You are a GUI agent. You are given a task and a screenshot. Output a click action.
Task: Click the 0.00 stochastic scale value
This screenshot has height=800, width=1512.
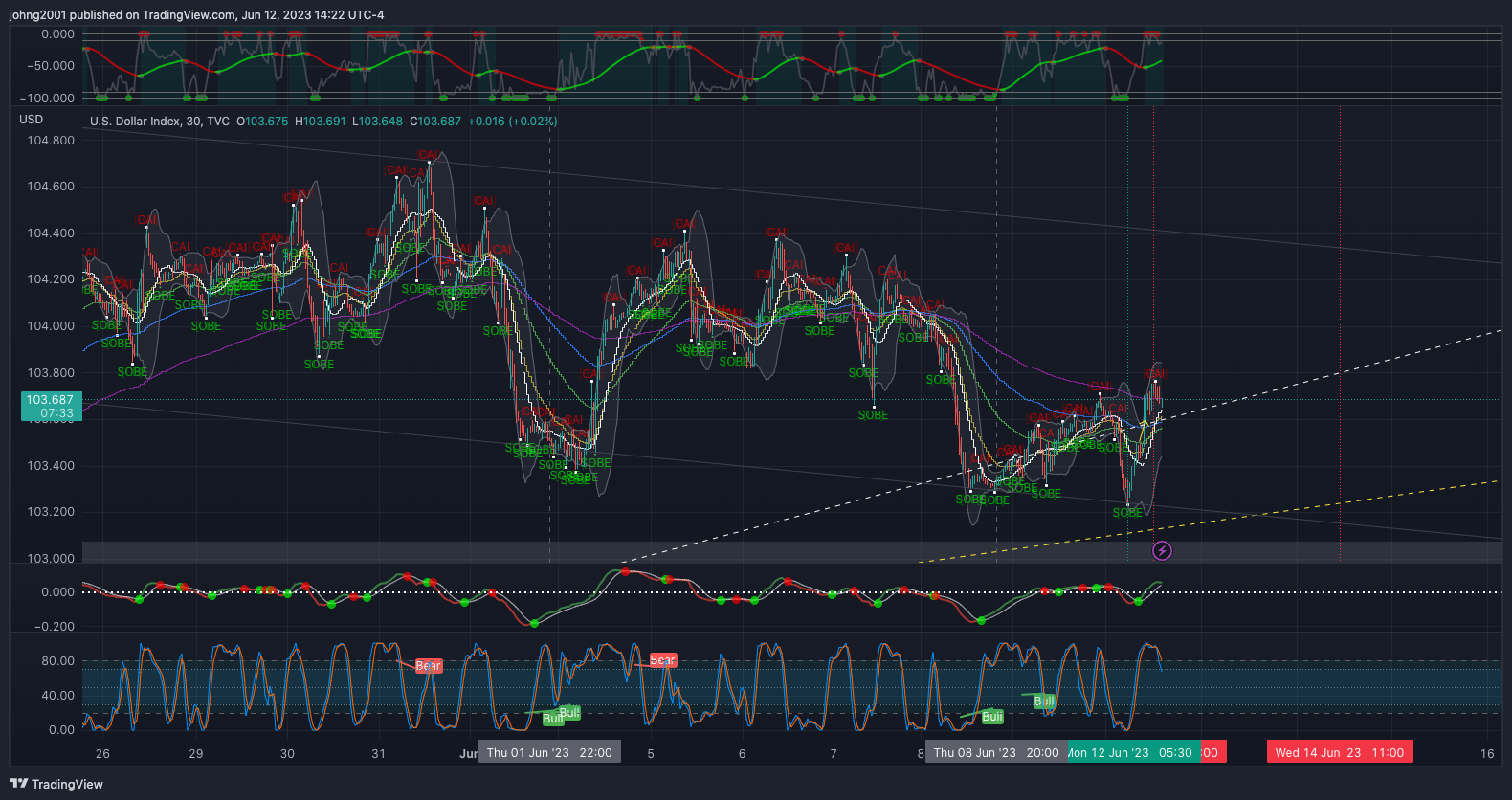[61, 730]
